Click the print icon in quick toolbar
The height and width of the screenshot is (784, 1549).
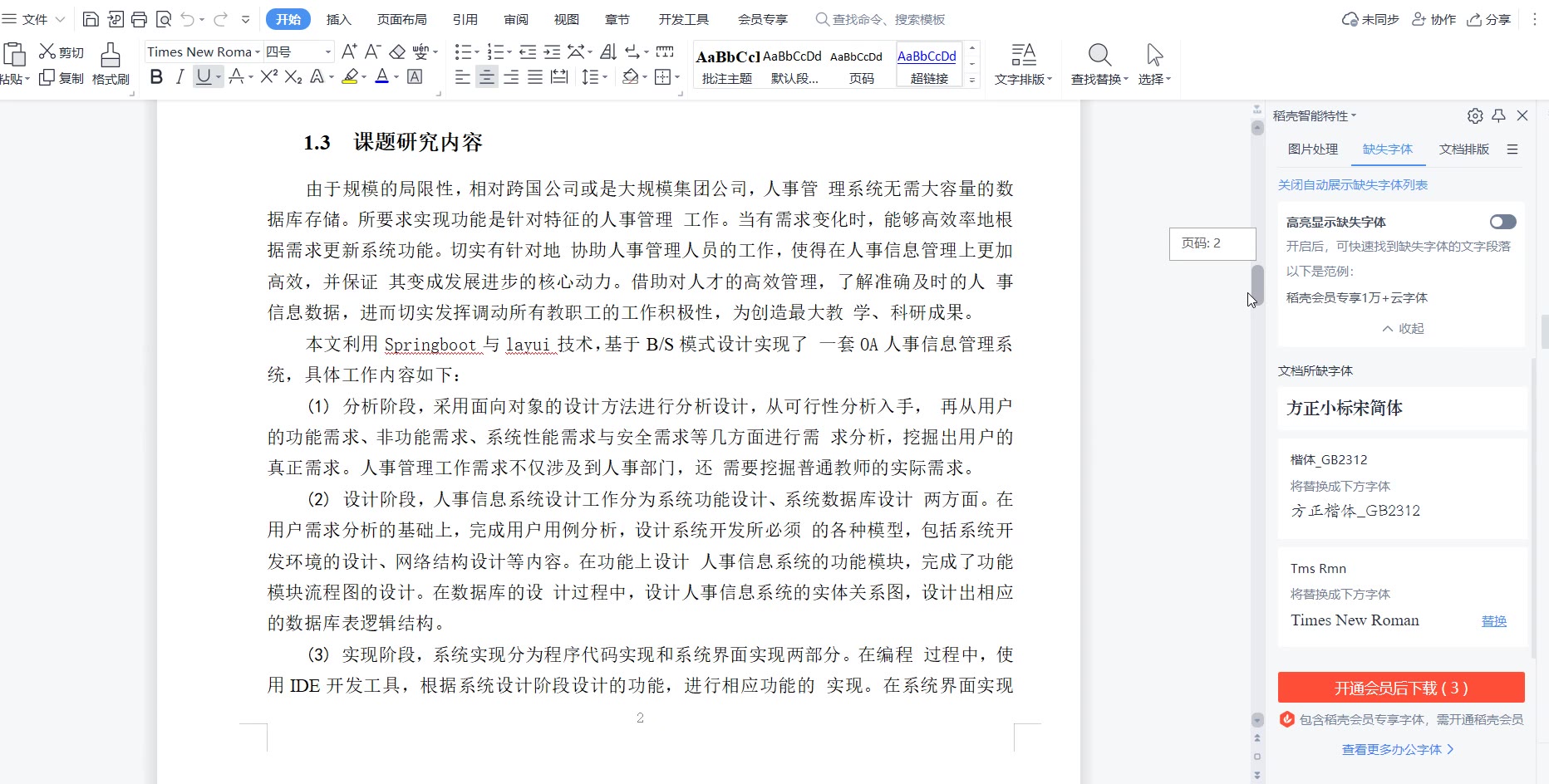[140, 19]
